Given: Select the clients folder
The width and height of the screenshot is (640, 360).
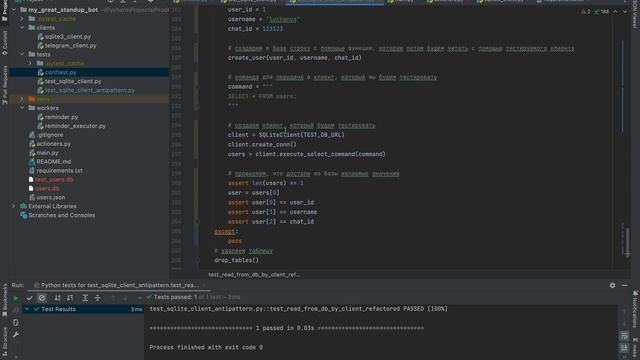Looking at the screenshot, I should coord(45,28).
